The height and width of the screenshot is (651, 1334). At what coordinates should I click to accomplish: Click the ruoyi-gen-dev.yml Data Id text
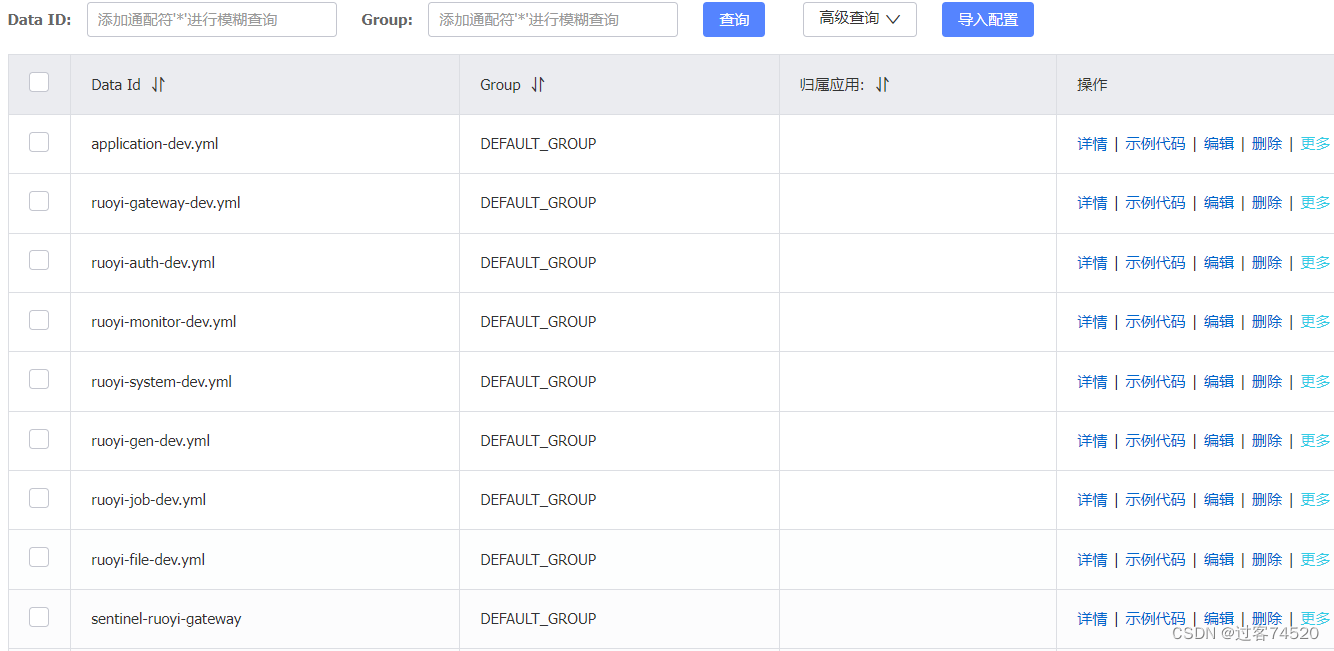(151, 441)
